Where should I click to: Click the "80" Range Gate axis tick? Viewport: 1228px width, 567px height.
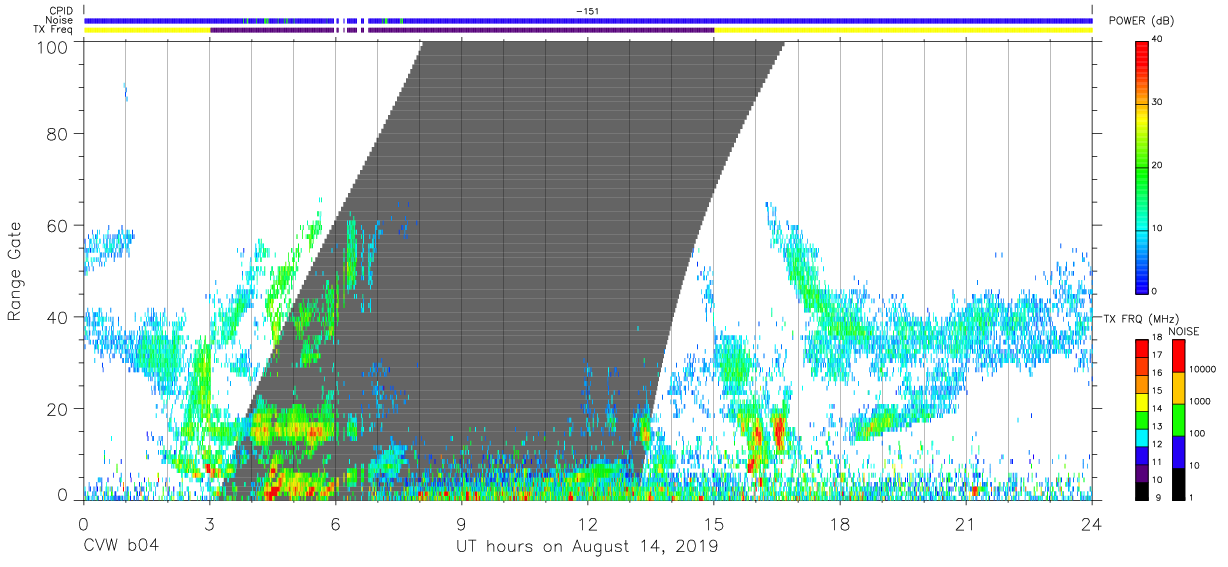tap(58, 134)
